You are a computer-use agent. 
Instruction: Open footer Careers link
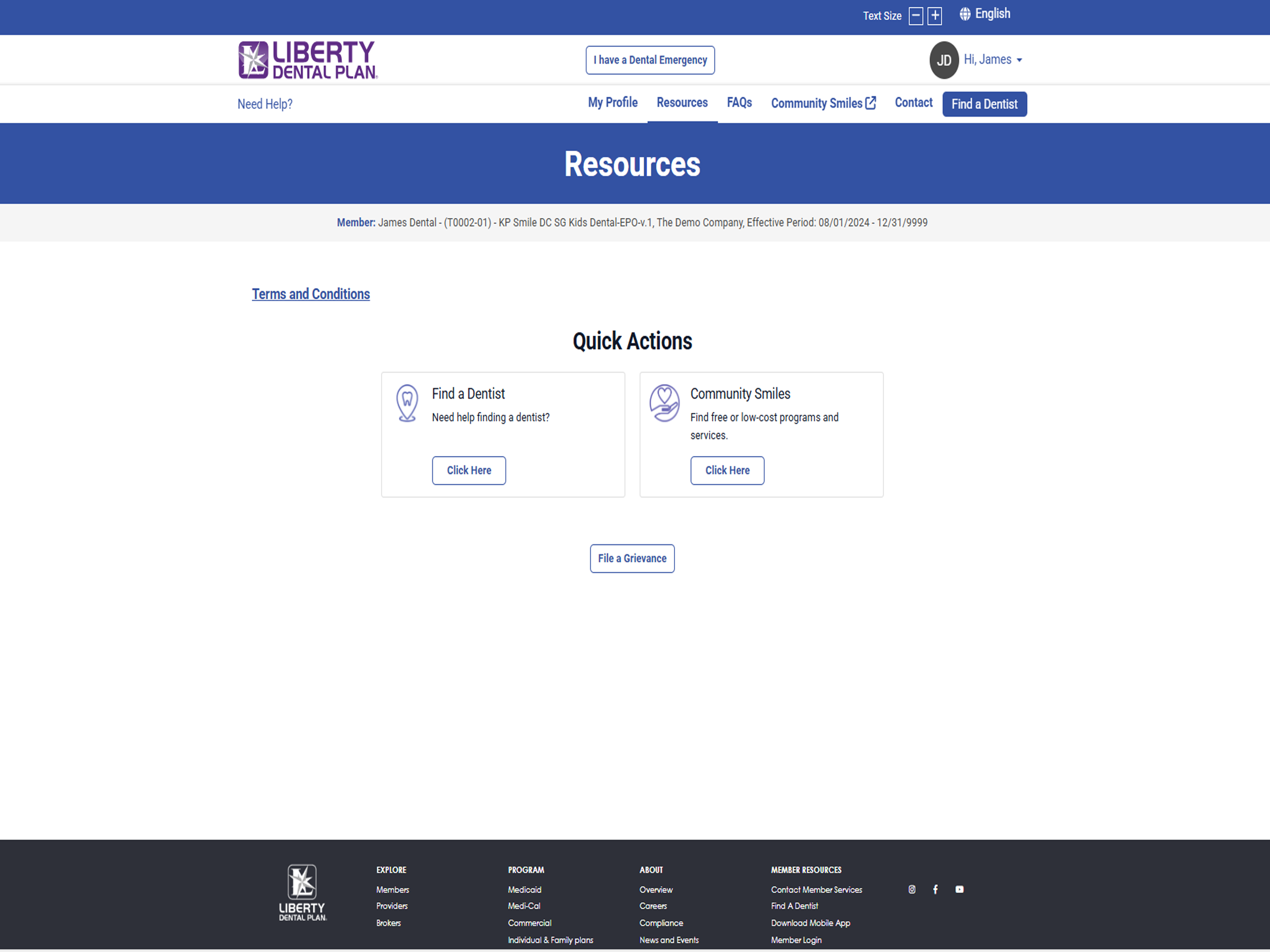[x=654, y=906]
